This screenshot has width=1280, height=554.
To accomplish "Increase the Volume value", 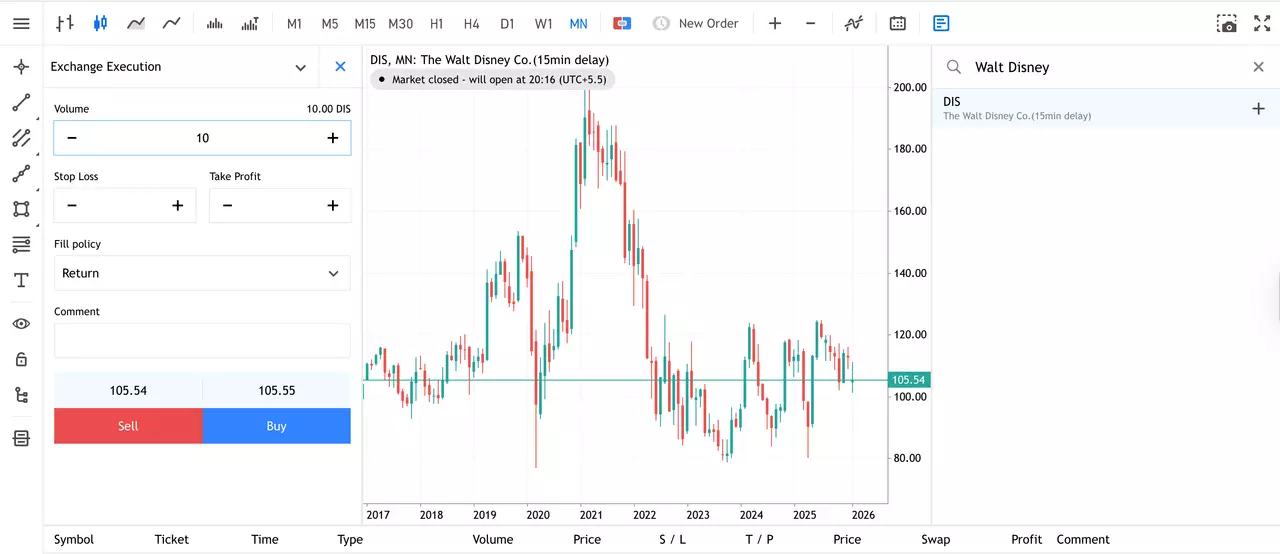I will (x=333, y=138).
